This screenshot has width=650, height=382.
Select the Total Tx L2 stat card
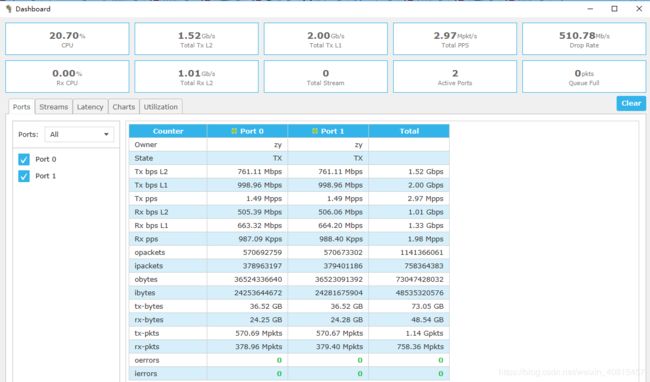pos(196,39)
